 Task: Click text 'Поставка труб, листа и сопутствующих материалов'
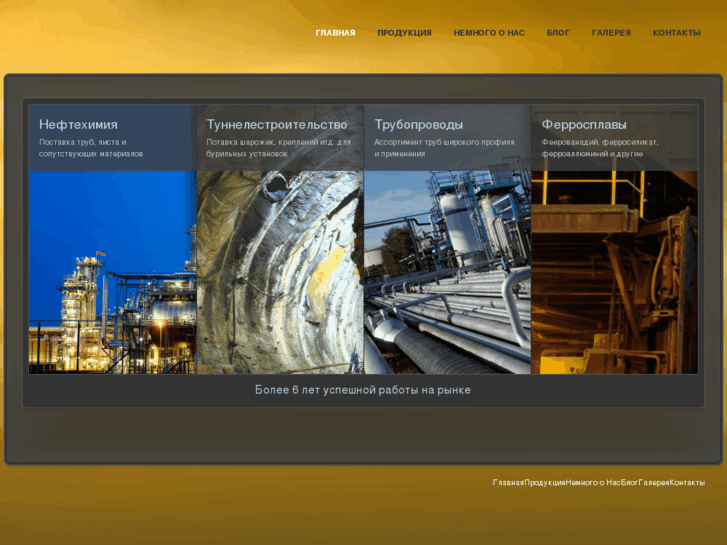coord(91,148)
